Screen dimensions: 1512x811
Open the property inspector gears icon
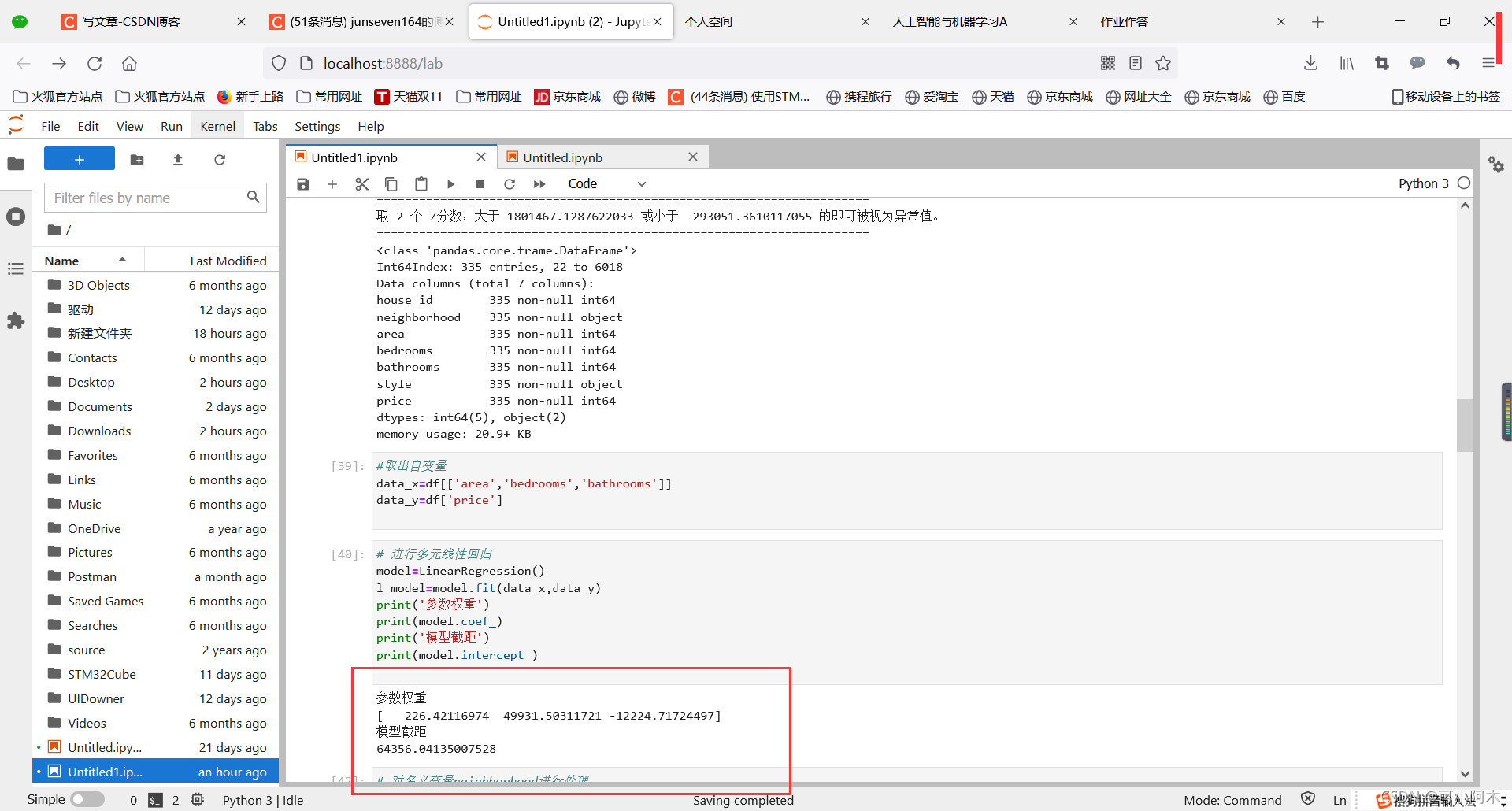[x=1496, y=165]
